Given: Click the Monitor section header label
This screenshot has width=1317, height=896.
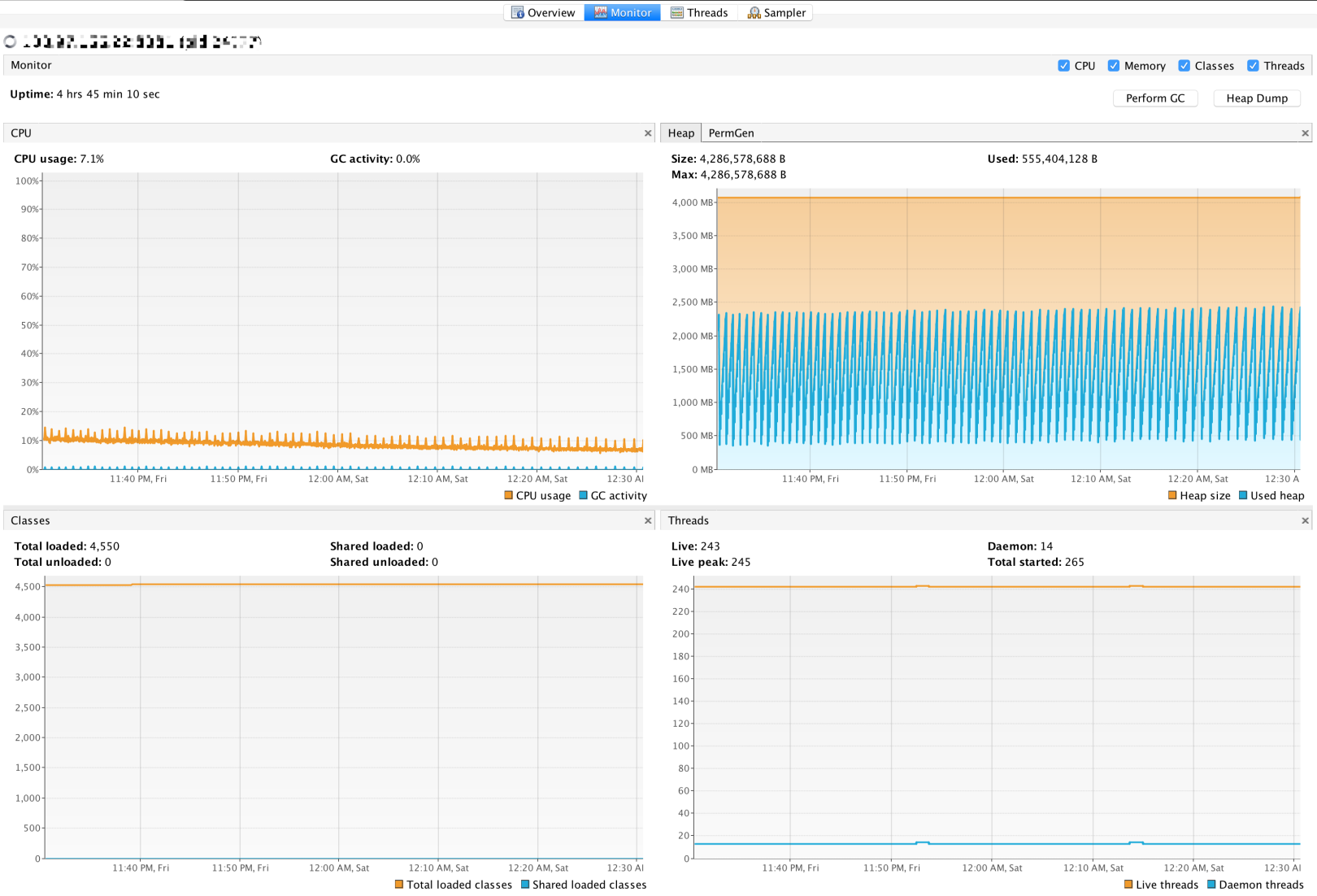Looking at the screenshot, I should click(x=31, y=66).
